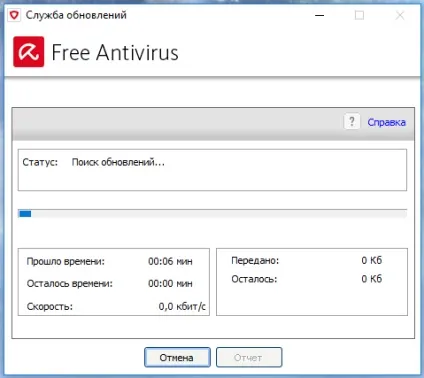Click the red Avira logo
The width and height of the screenshot is (424, 378).
coord(29,52)
